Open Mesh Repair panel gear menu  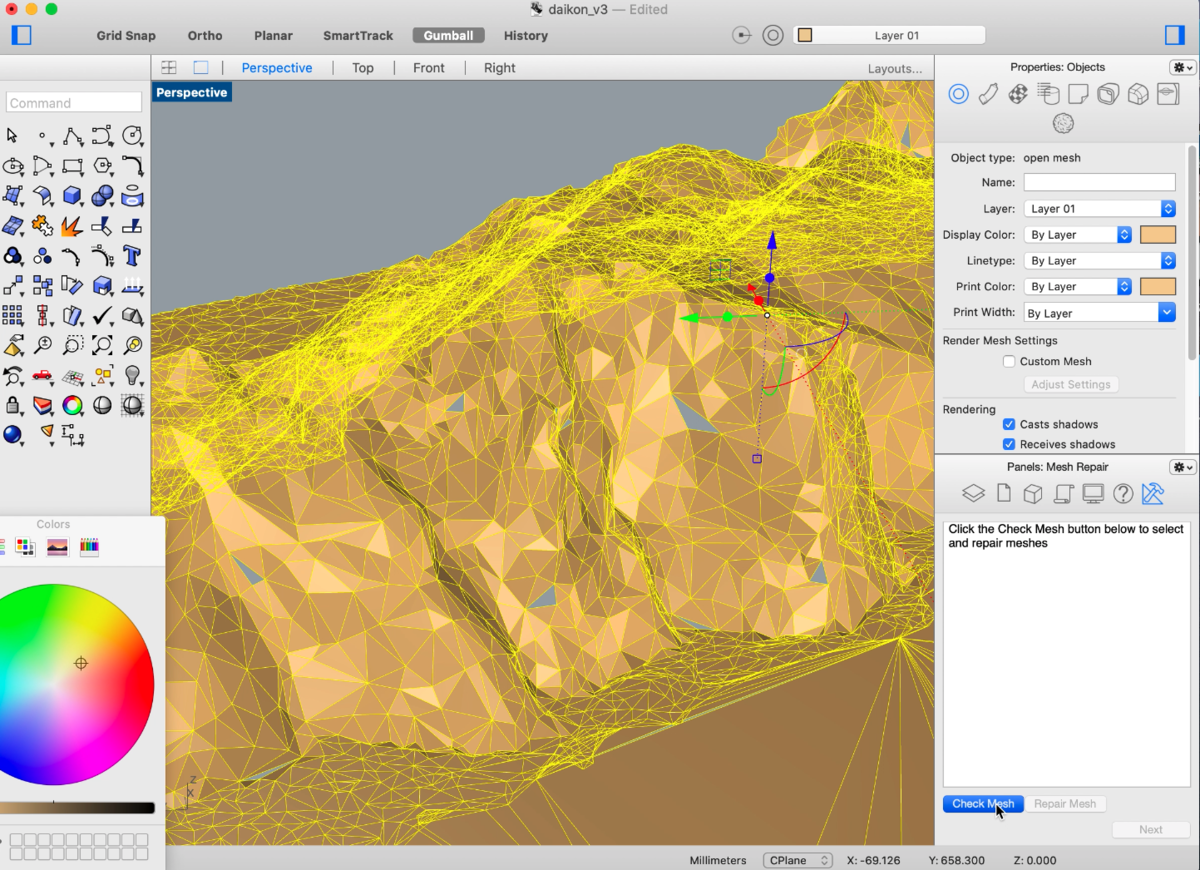1183,467
